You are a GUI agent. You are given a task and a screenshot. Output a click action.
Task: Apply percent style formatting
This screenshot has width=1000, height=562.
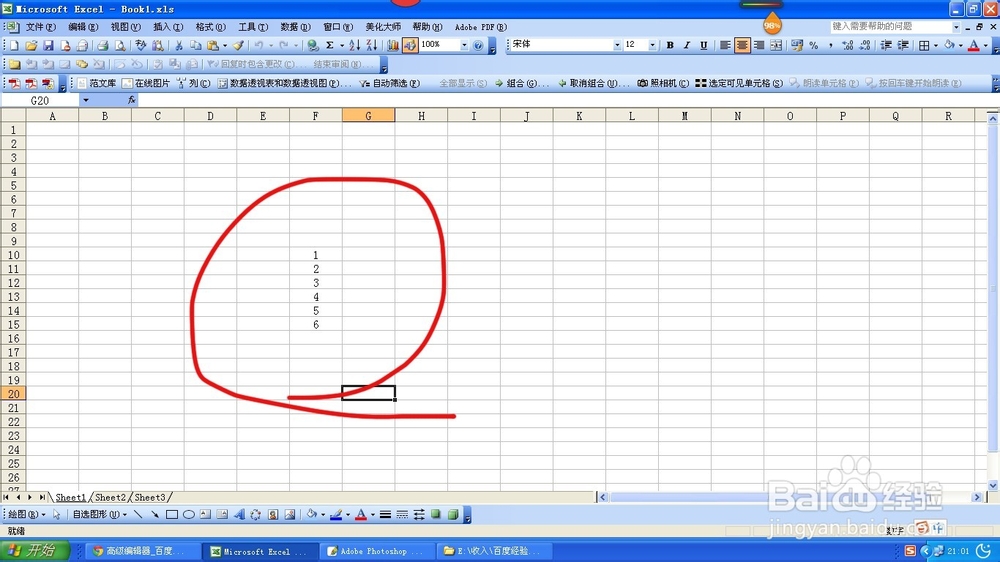pyautogui.click(x=814, y=45)
